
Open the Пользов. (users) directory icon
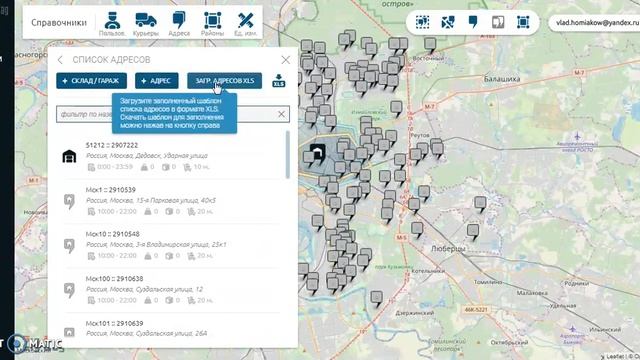112,24
